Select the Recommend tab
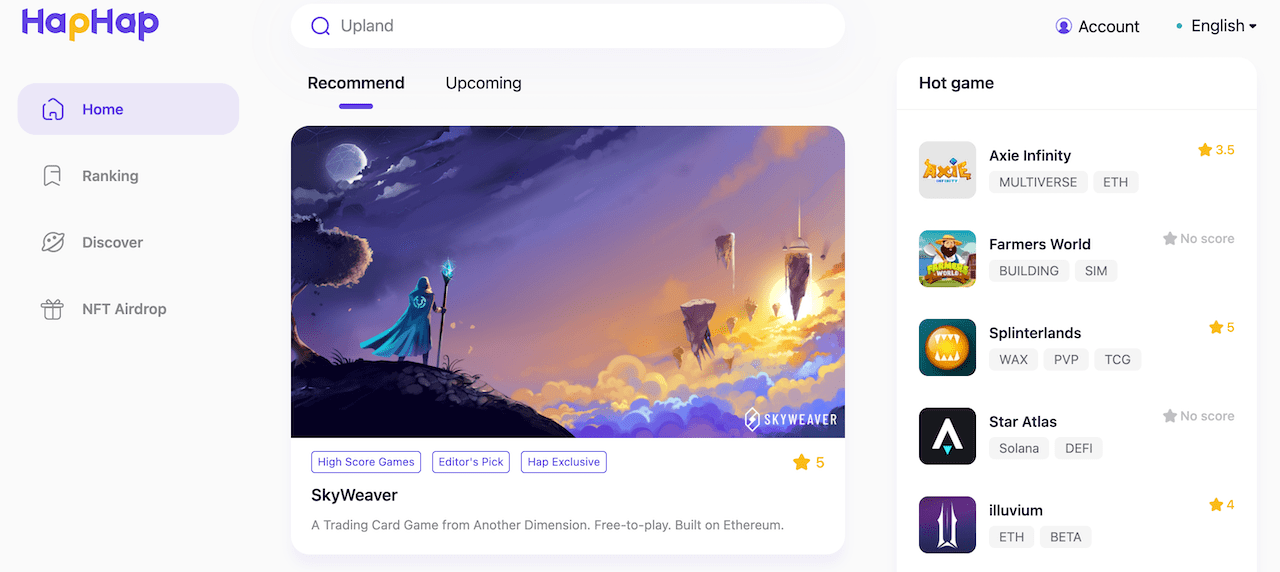 point(356,83)
